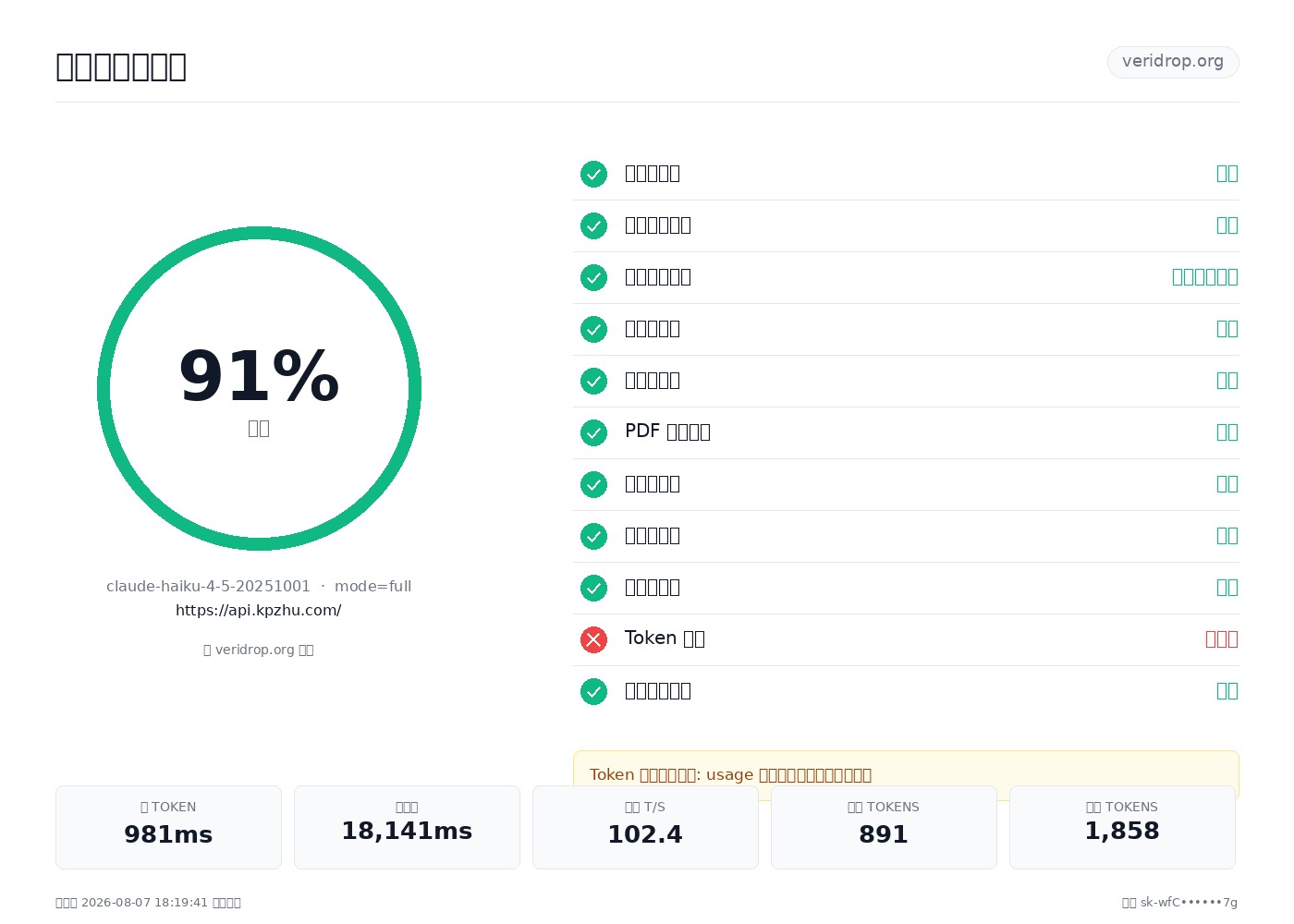The width and height of the screenshot is (1294, 924).
Task: Click the 91% green score ring
Action: 259,388
